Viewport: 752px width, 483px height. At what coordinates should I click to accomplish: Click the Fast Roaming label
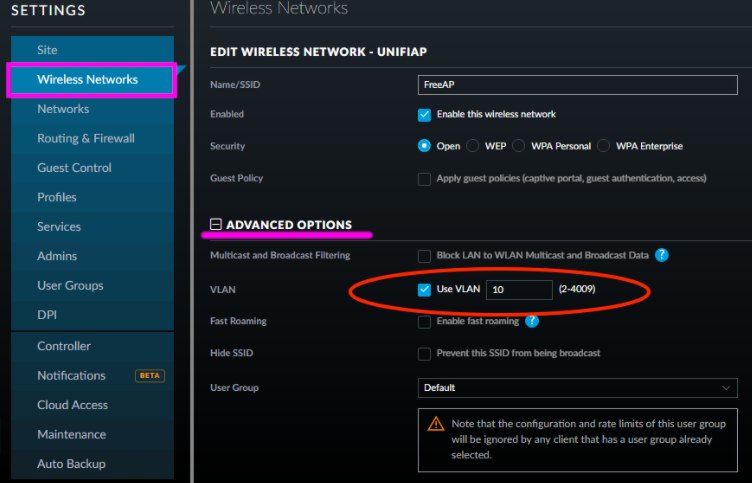[238, 321]
